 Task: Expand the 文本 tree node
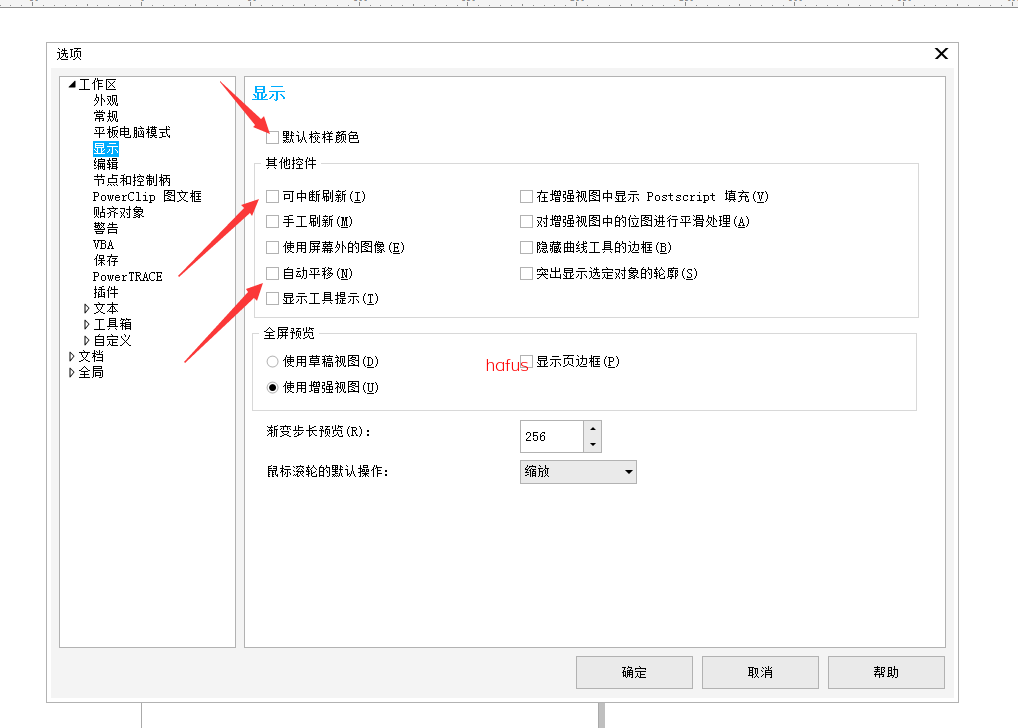[x=86, y=308]
